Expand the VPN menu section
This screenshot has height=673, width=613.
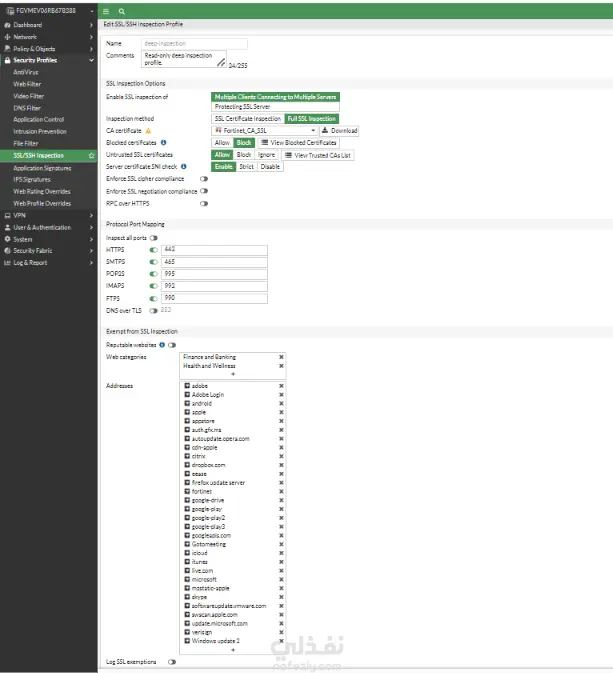click(x=49, y=215)
